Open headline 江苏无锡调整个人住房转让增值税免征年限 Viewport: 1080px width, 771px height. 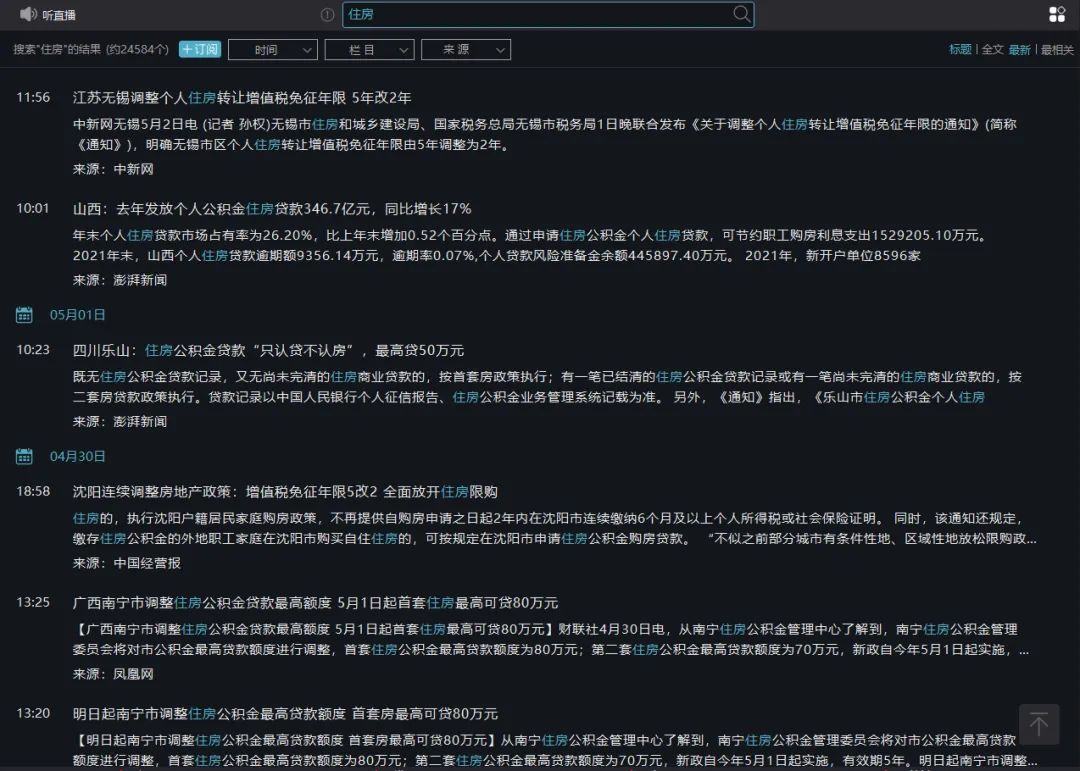[242, 98]
